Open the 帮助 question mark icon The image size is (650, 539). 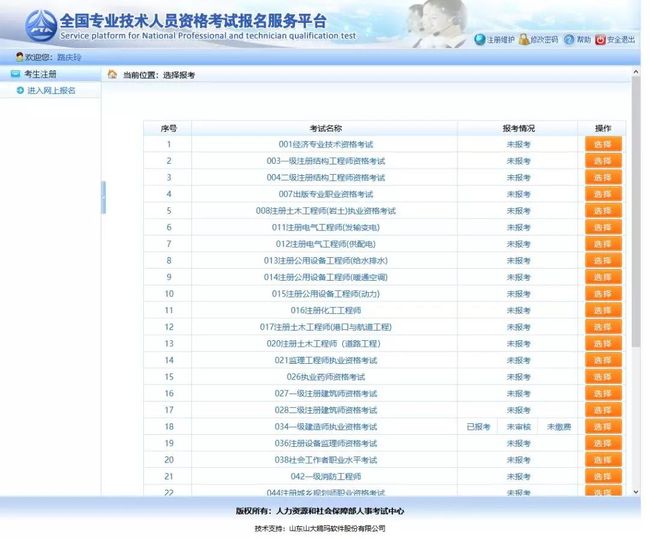pyautogui.click(x=569, y=39)
